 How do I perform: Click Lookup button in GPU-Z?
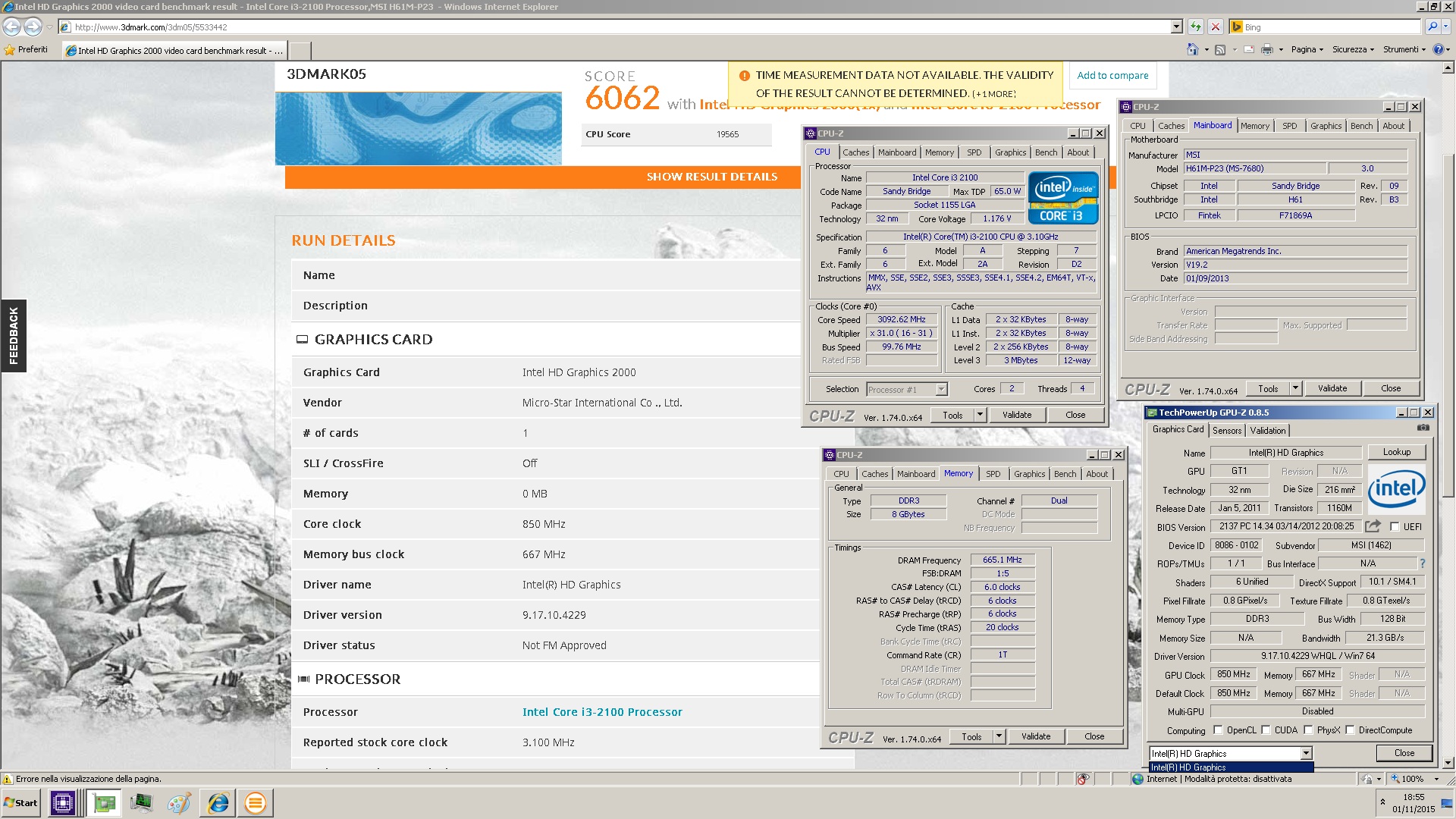tap(1396, 452)
